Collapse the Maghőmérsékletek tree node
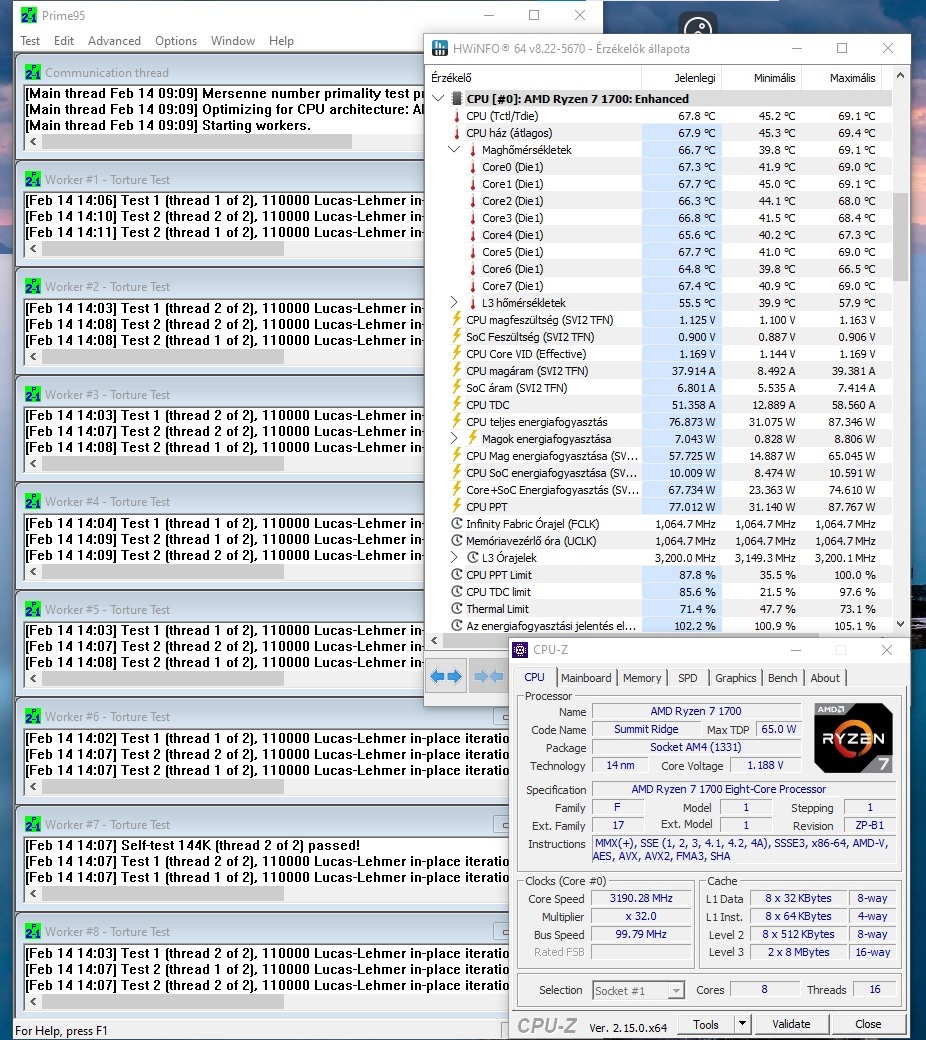The width and height of the screenshot is (926, 1040). (454, 149)
